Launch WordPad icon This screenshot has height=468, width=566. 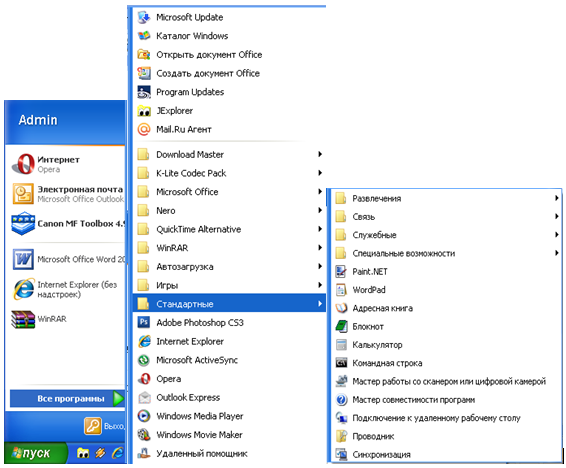tap(341, 290)
